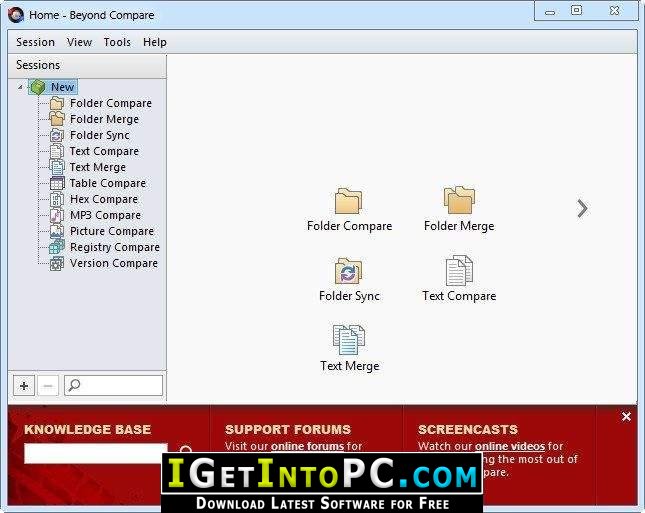Collapse the New sessions tree node
Viewport: 645px width, 513px height.
[20, 87]
